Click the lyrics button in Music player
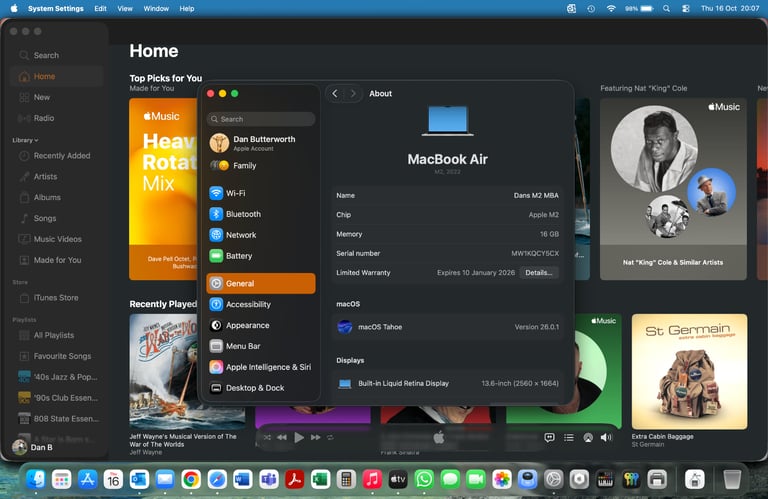Screen dimensions: 768x499 (549, 437)
